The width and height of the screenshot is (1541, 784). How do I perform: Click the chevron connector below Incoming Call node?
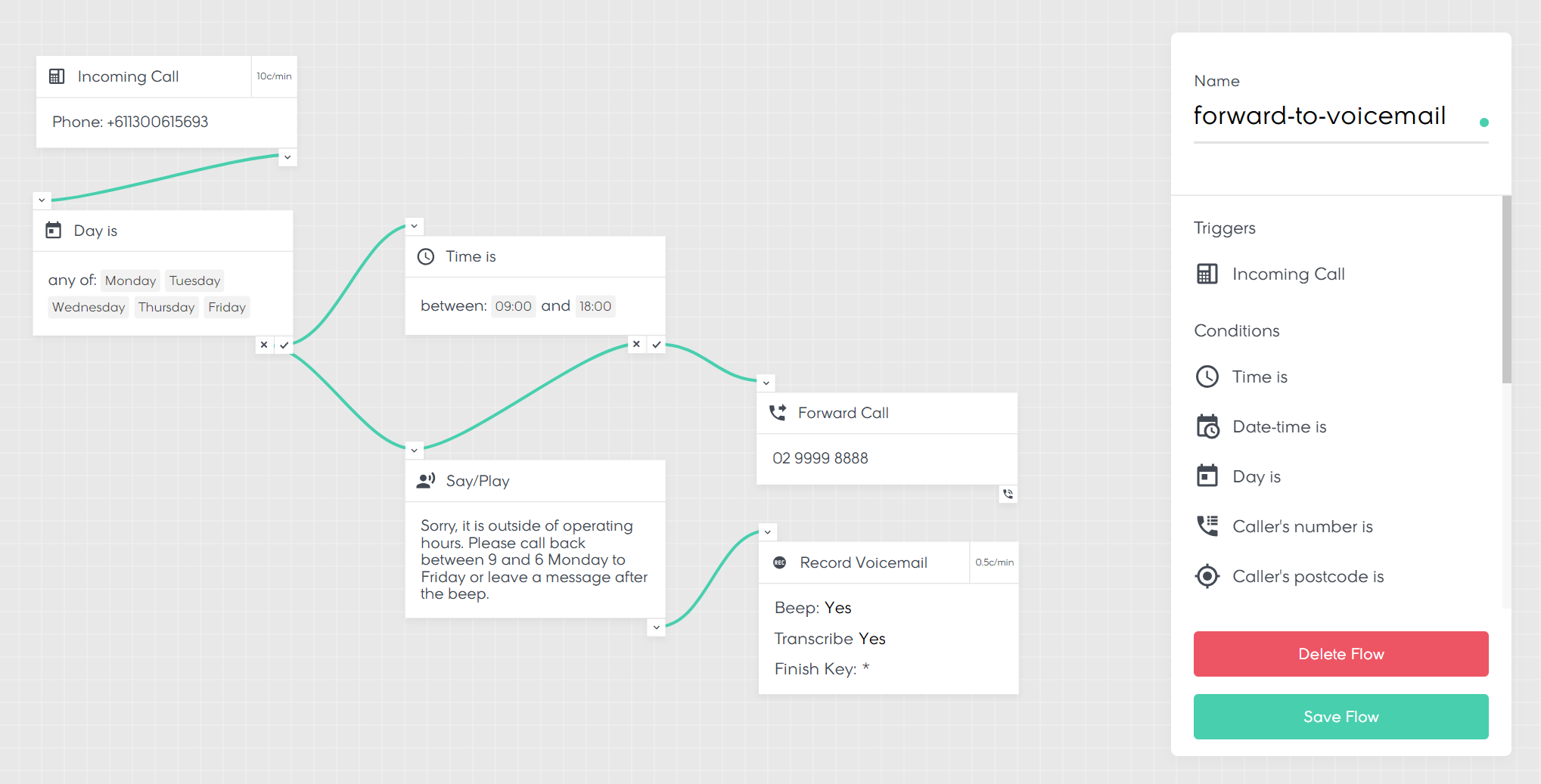(x=287, y=157)
